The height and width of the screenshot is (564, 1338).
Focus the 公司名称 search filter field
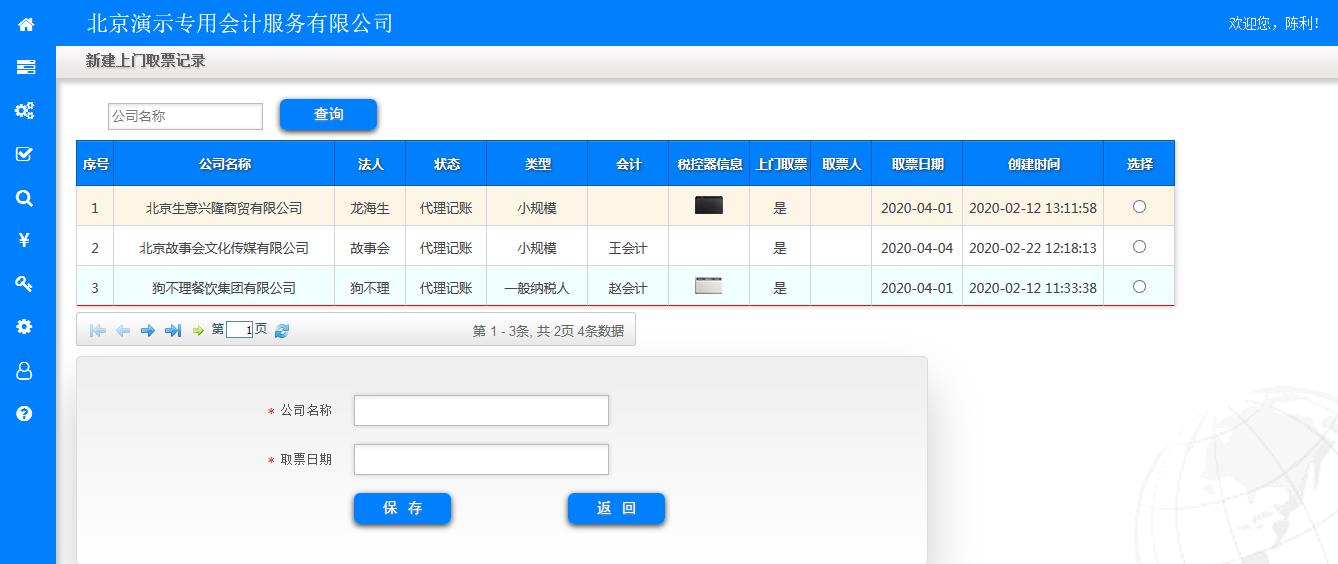click(185, 116)
